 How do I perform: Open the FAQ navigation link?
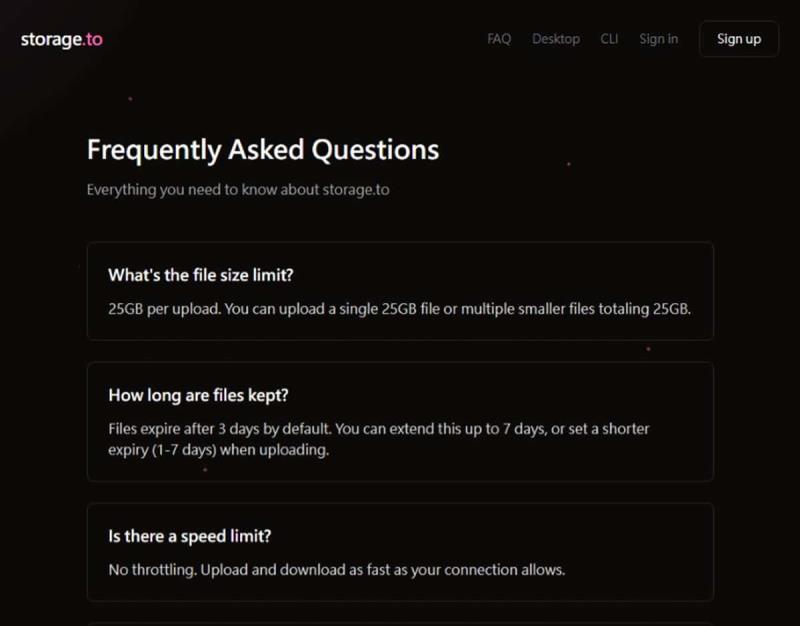[x=499, y=39]
